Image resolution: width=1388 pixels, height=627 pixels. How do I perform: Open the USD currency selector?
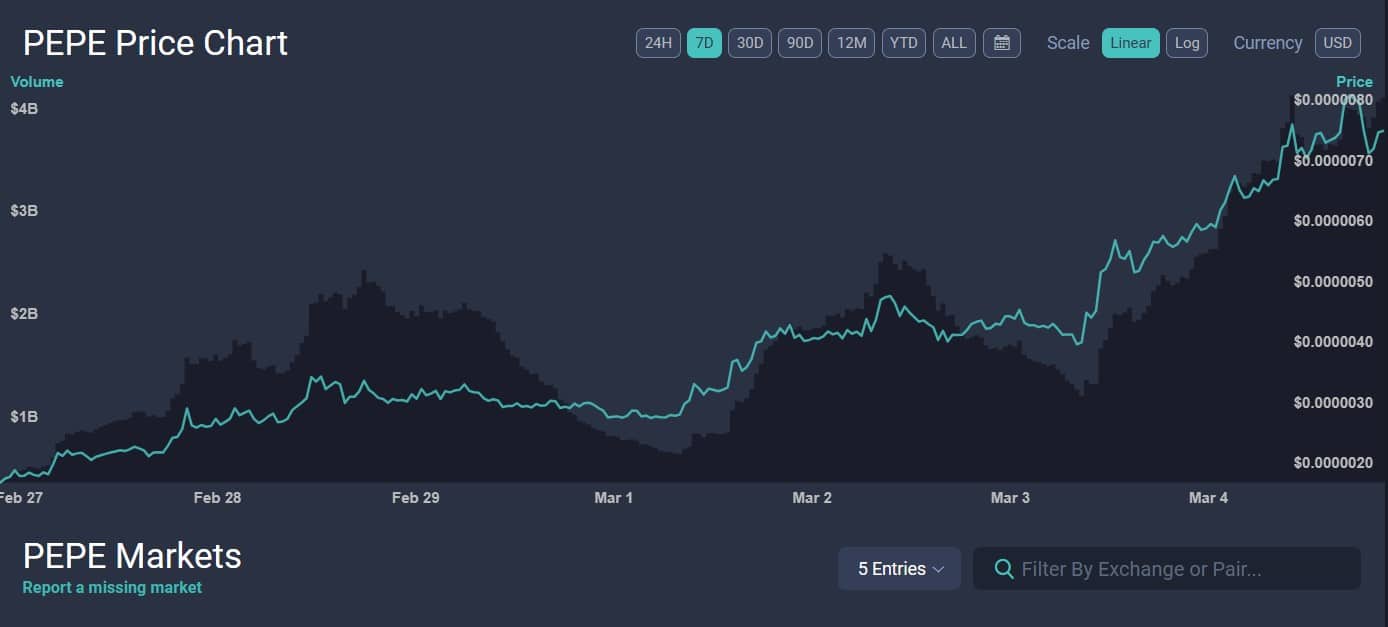[x=1337, y=43]
